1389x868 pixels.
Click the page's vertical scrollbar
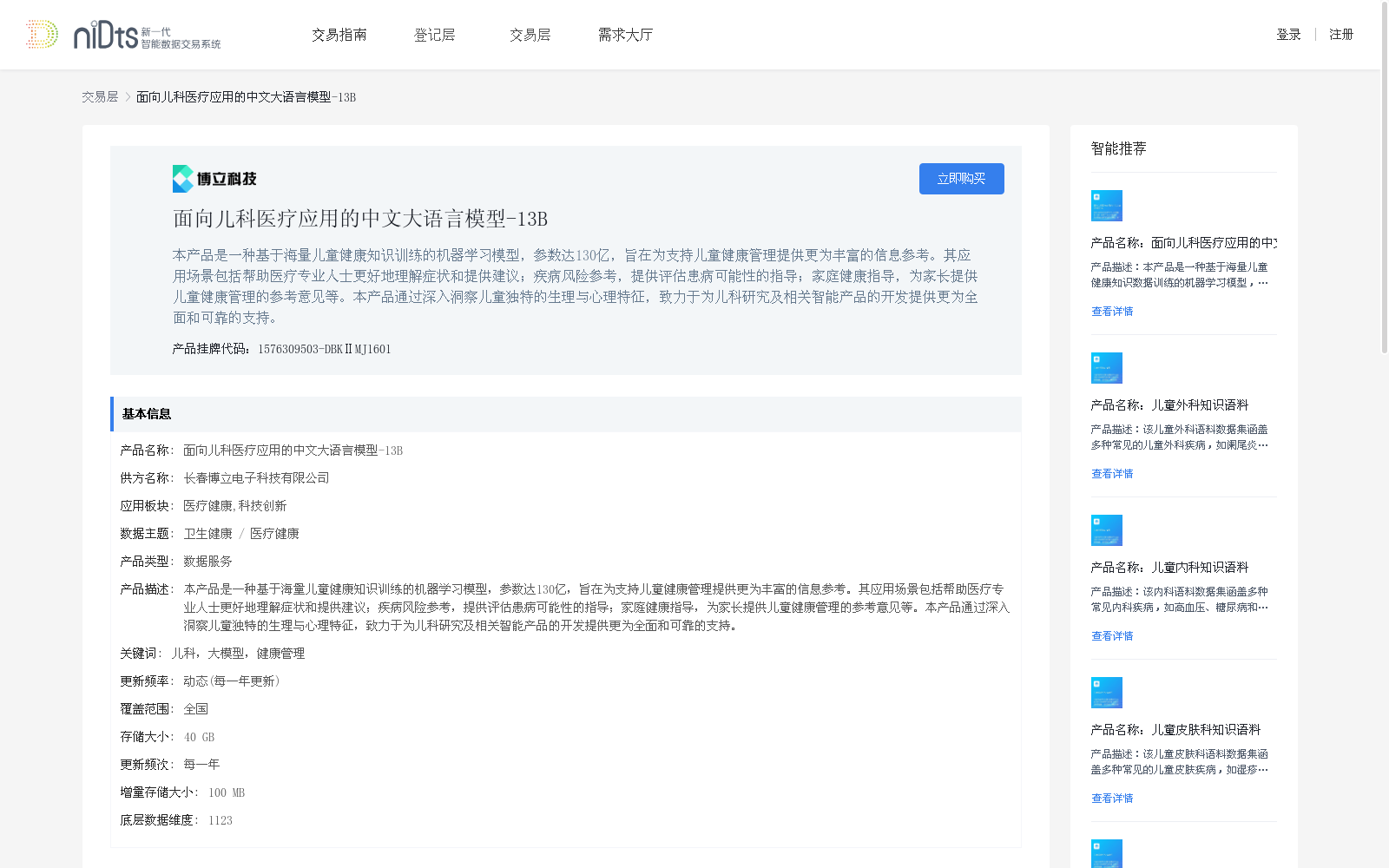coord(1385,179)
